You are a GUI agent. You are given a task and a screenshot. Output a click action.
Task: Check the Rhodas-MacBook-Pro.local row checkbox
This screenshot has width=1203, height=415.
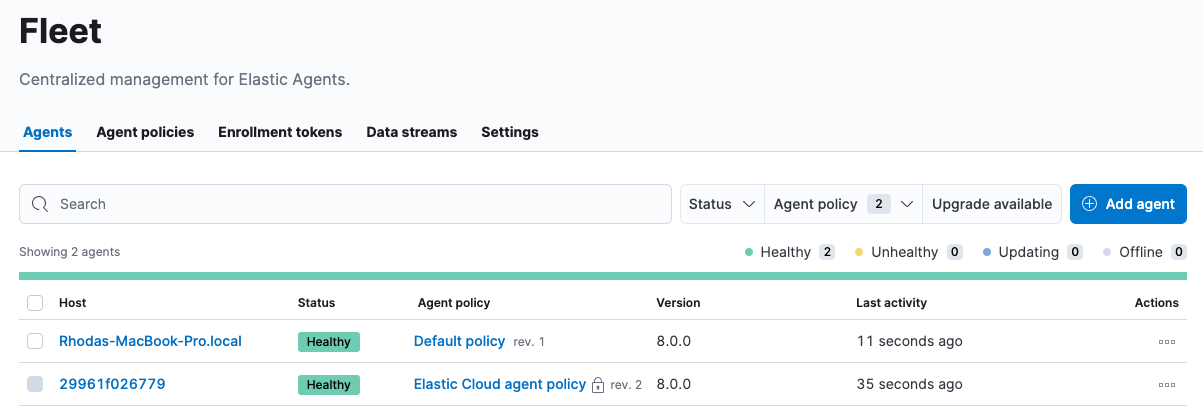coord(35,342)
